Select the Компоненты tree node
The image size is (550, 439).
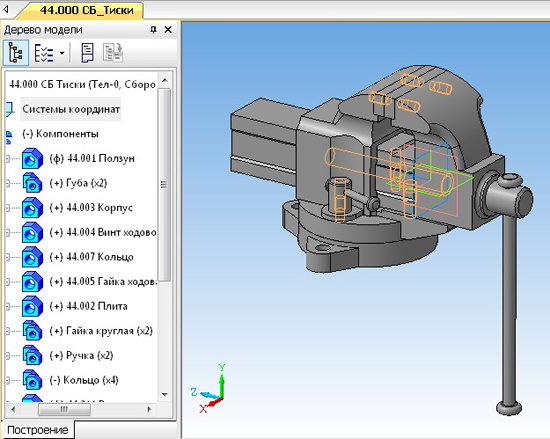[60, 134]
